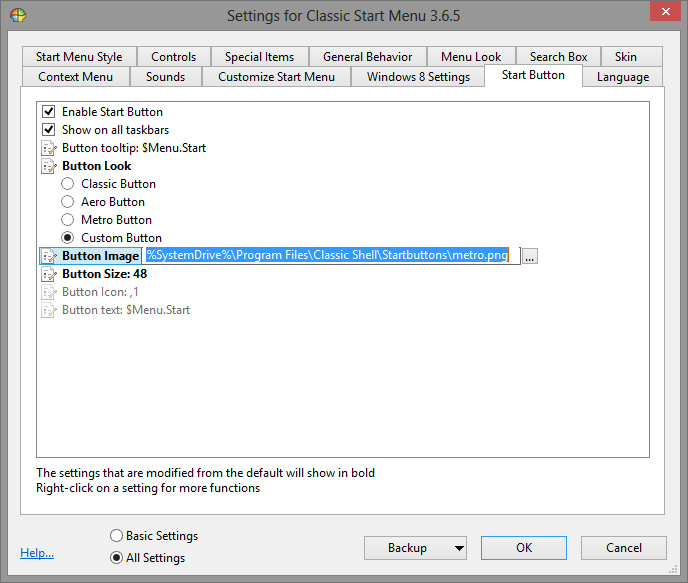Click the Button Image setting icon
The width and height of the screenshot is (688, 583).
pyautogui.click(x=49, y=256)
